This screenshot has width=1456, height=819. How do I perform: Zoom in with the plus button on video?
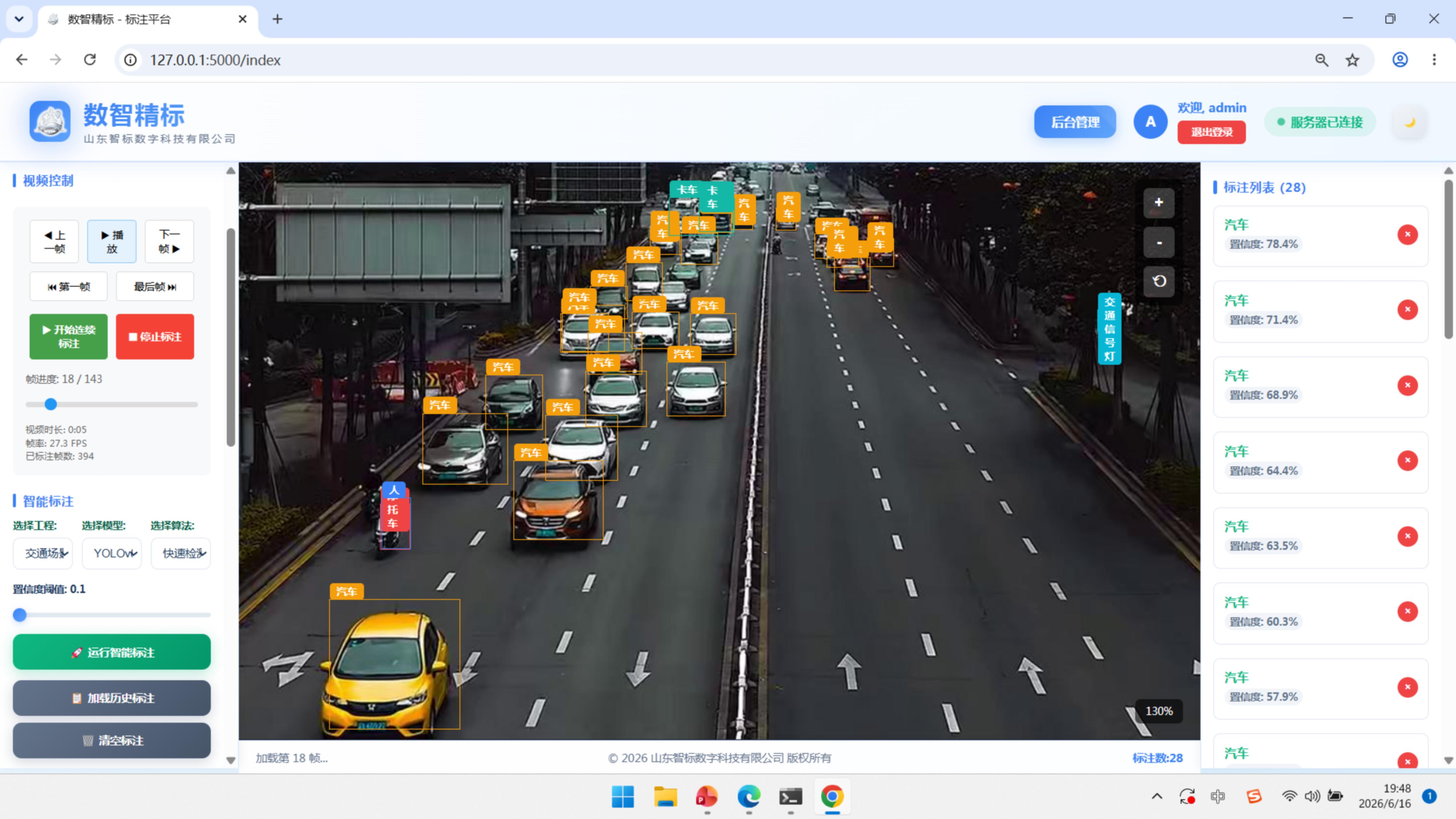tap(1159, 202)
